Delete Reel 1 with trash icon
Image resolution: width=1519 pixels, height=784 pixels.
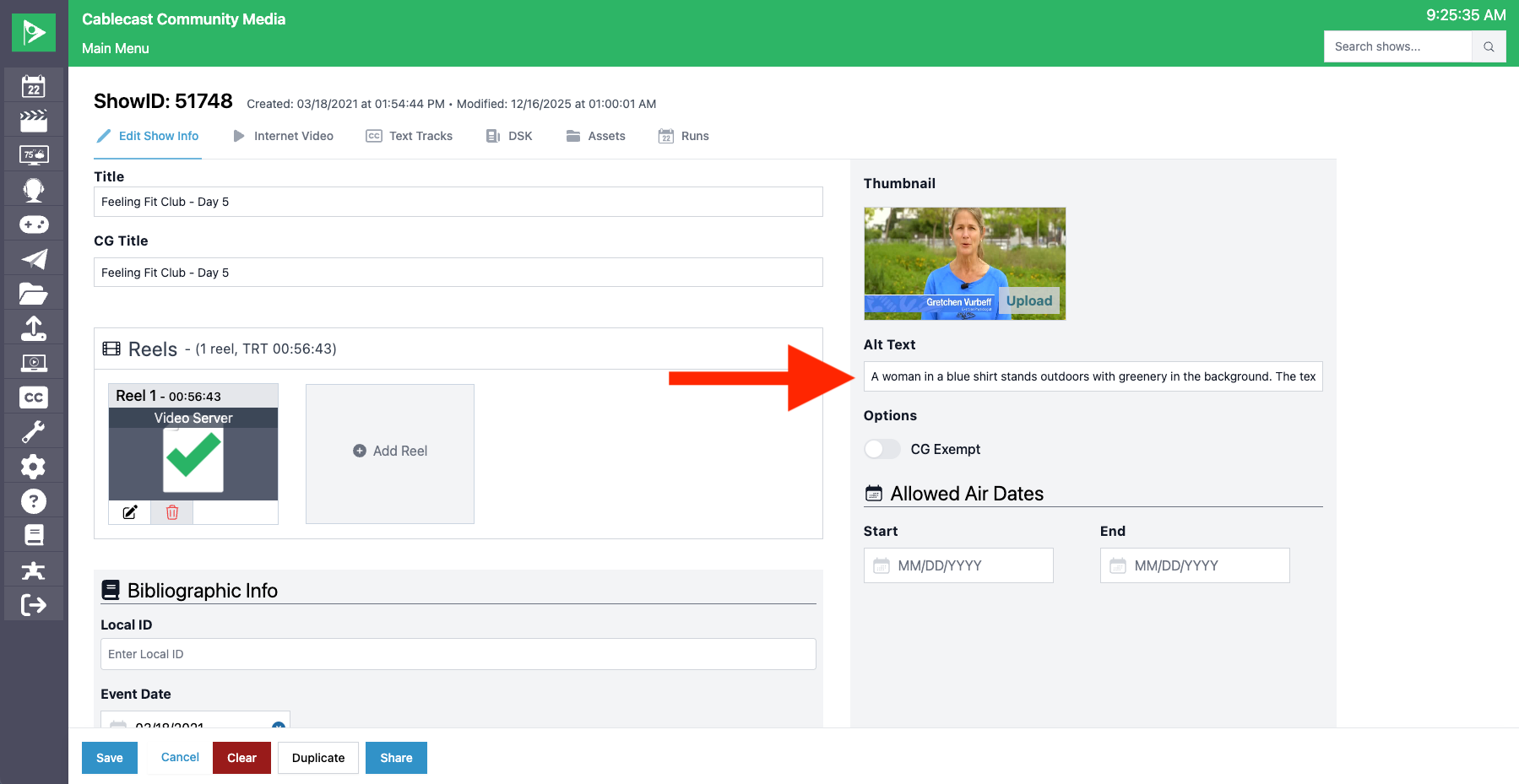point(172,512)
